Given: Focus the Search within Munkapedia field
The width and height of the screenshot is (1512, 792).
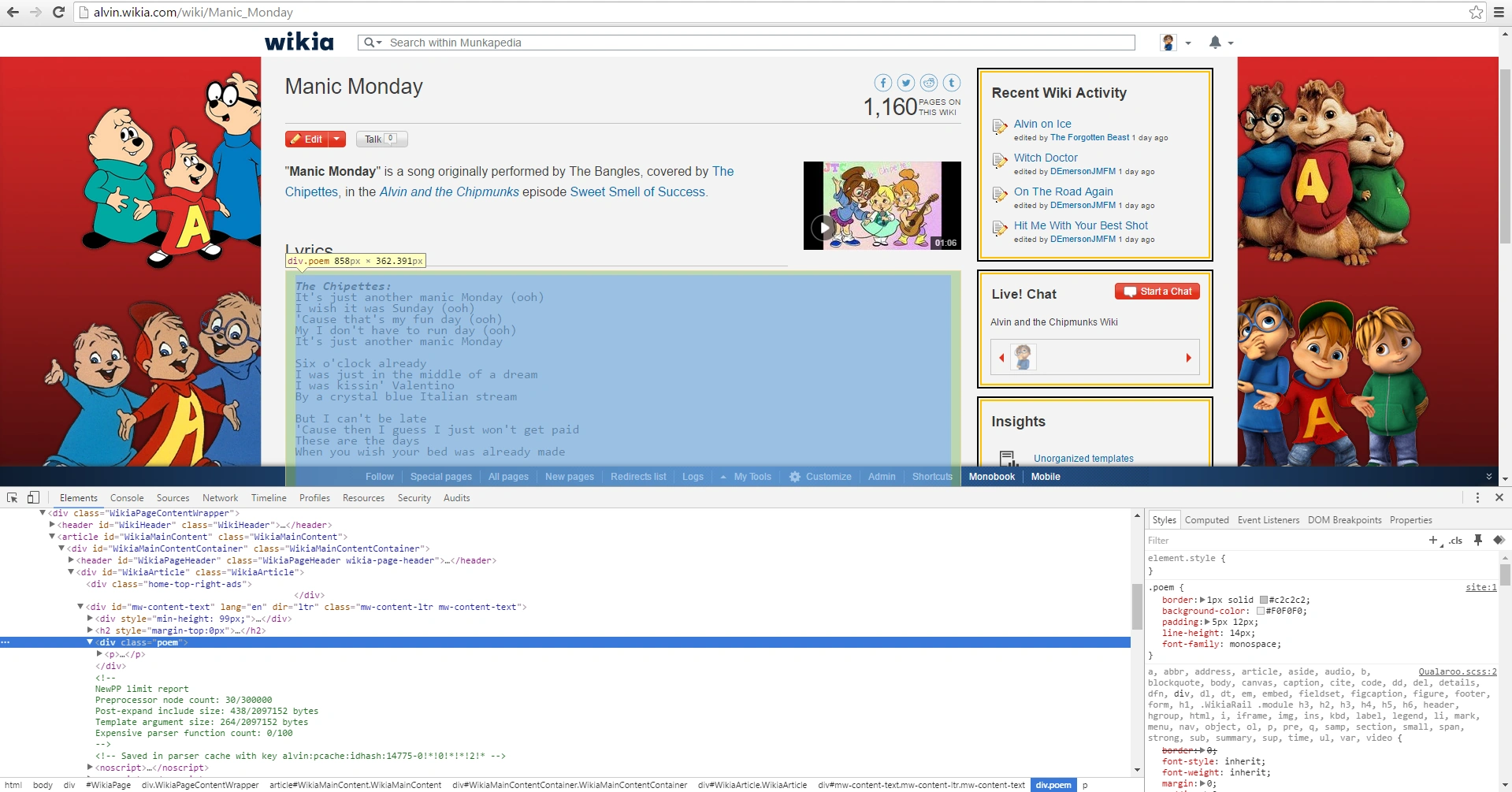Looking at the screenshot, I should coord(761,43).
